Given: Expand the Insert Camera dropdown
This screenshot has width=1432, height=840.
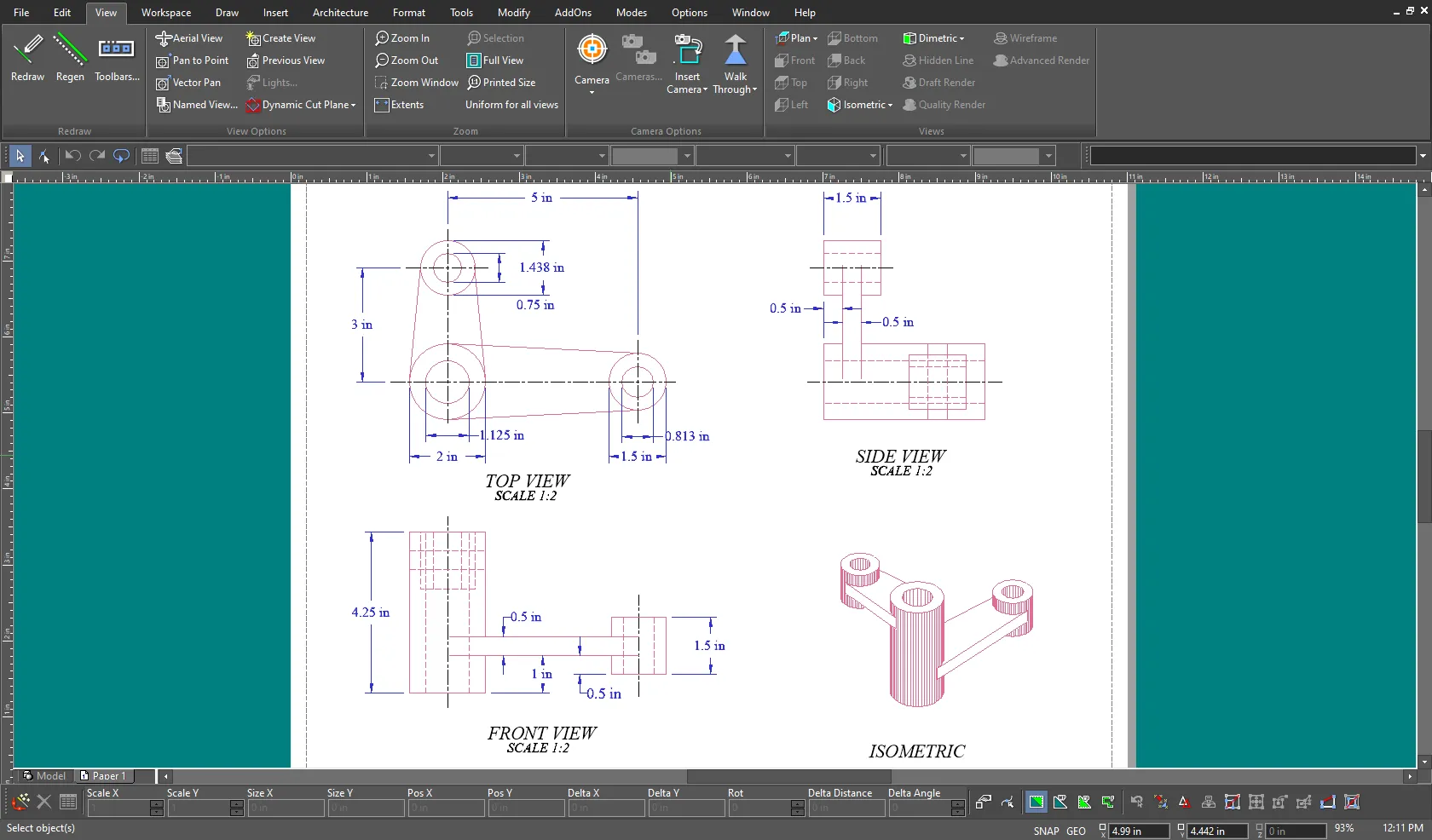Looking at the screenshot, I should coord(705,90).
